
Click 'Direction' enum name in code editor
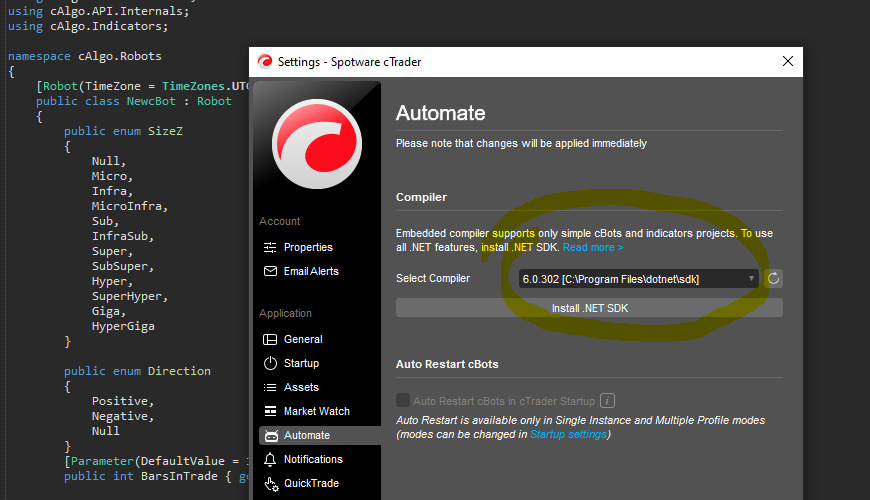pyautogui.click(x=179, y=371)
